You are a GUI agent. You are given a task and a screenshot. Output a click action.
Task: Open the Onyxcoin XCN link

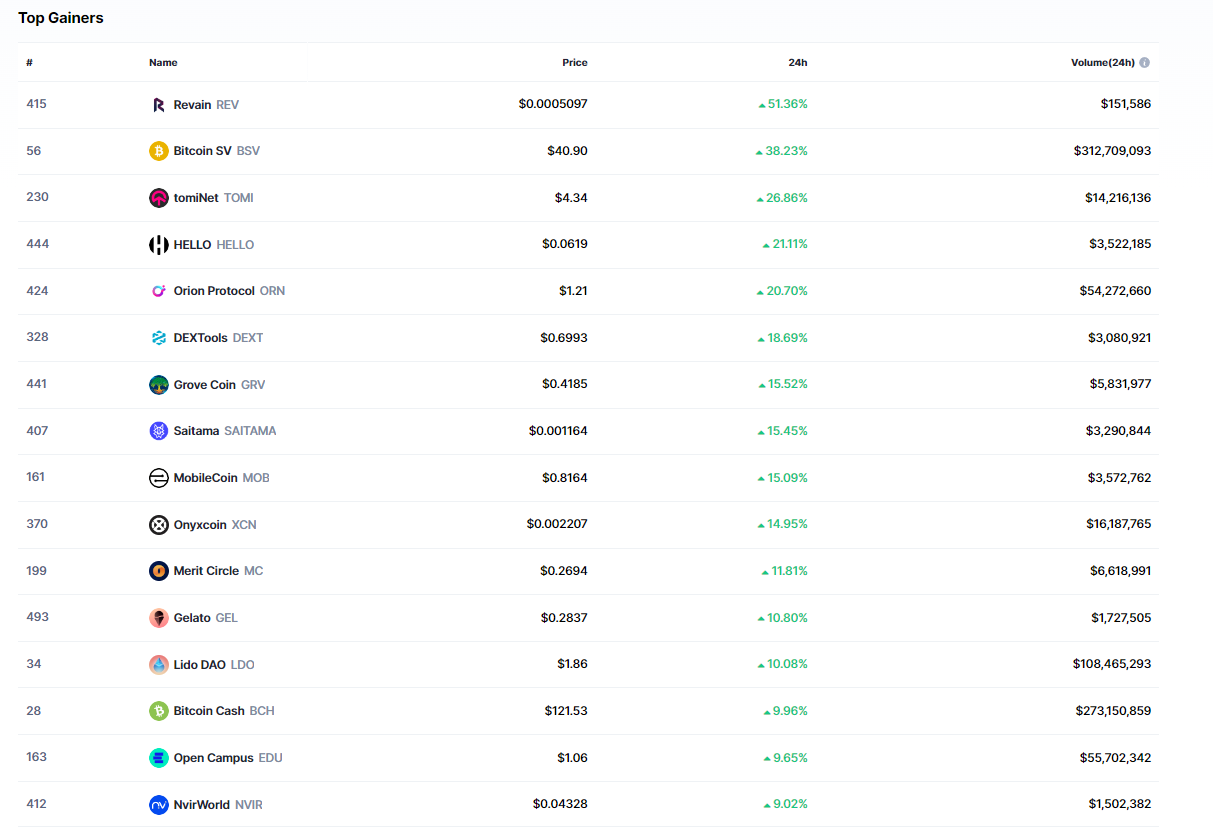203,525
